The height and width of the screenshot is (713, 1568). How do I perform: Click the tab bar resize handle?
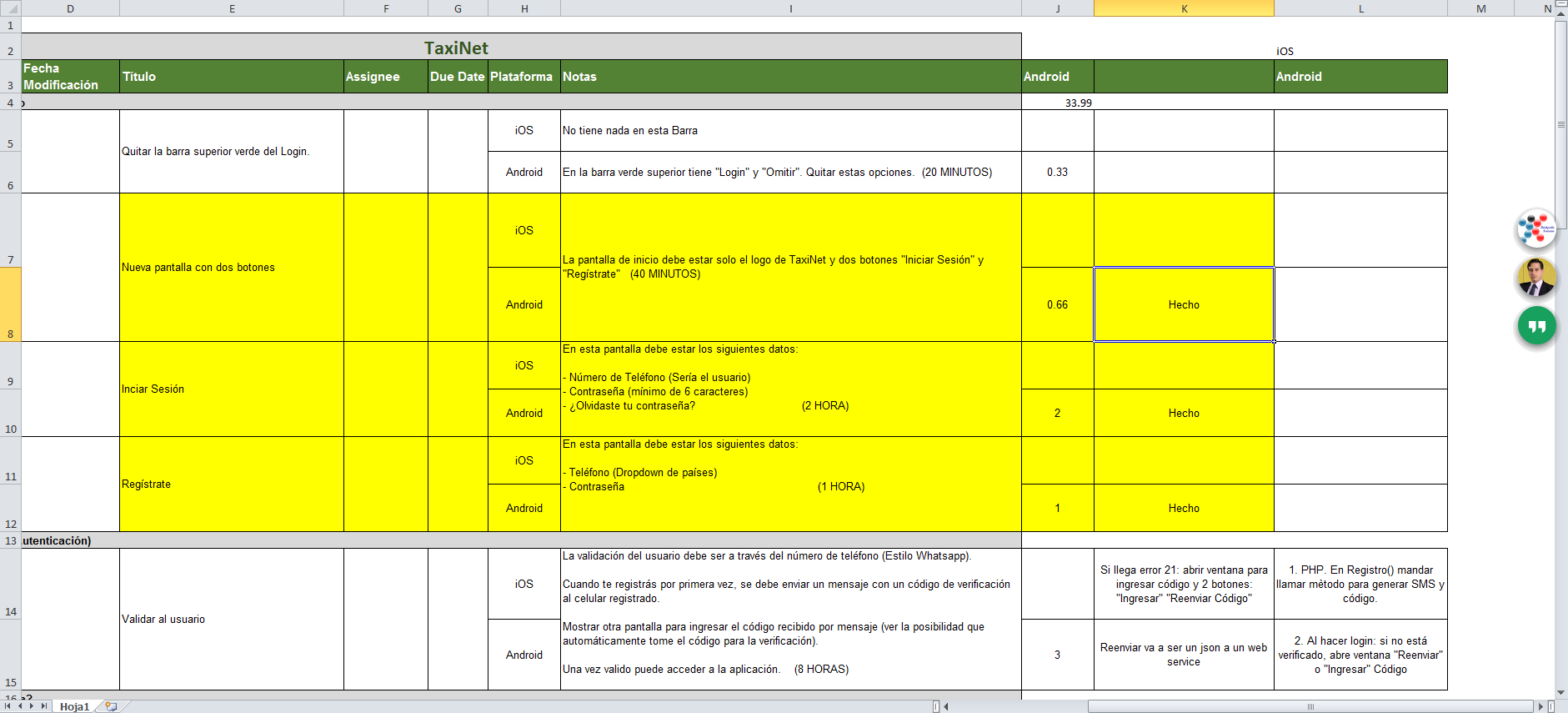coord(936,706)
